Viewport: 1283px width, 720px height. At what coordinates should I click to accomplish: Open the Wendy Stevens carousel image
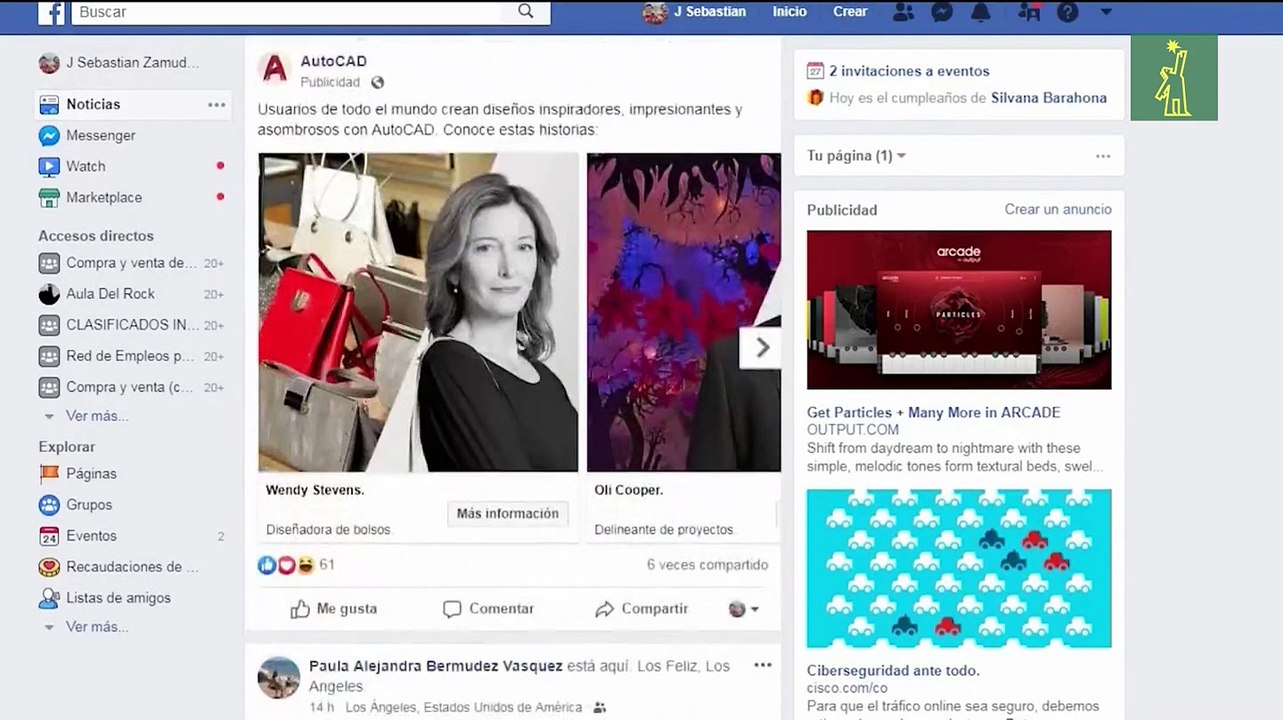418,312
